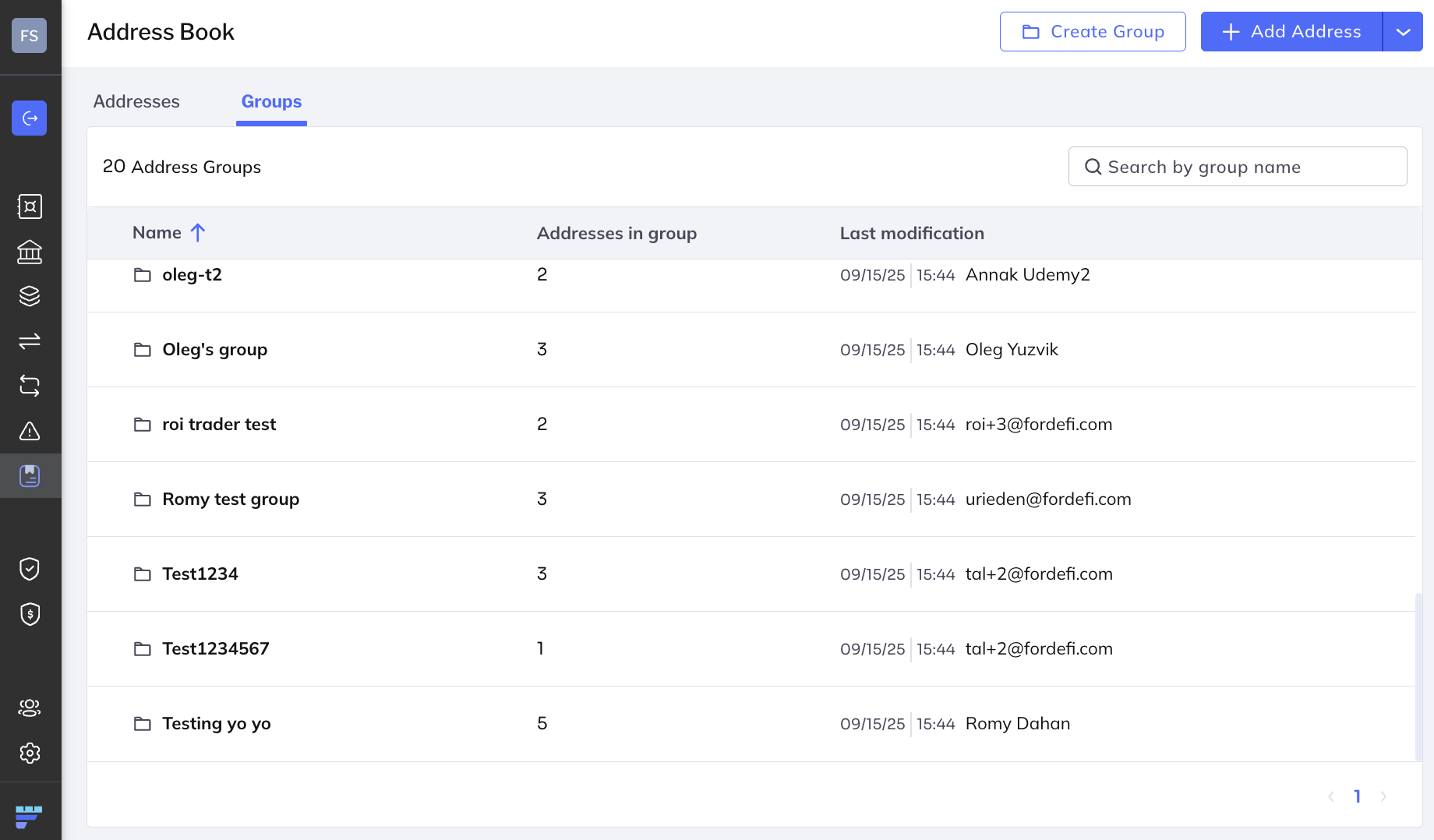
Task: Select the Groups tab
Action: [271, 101]
